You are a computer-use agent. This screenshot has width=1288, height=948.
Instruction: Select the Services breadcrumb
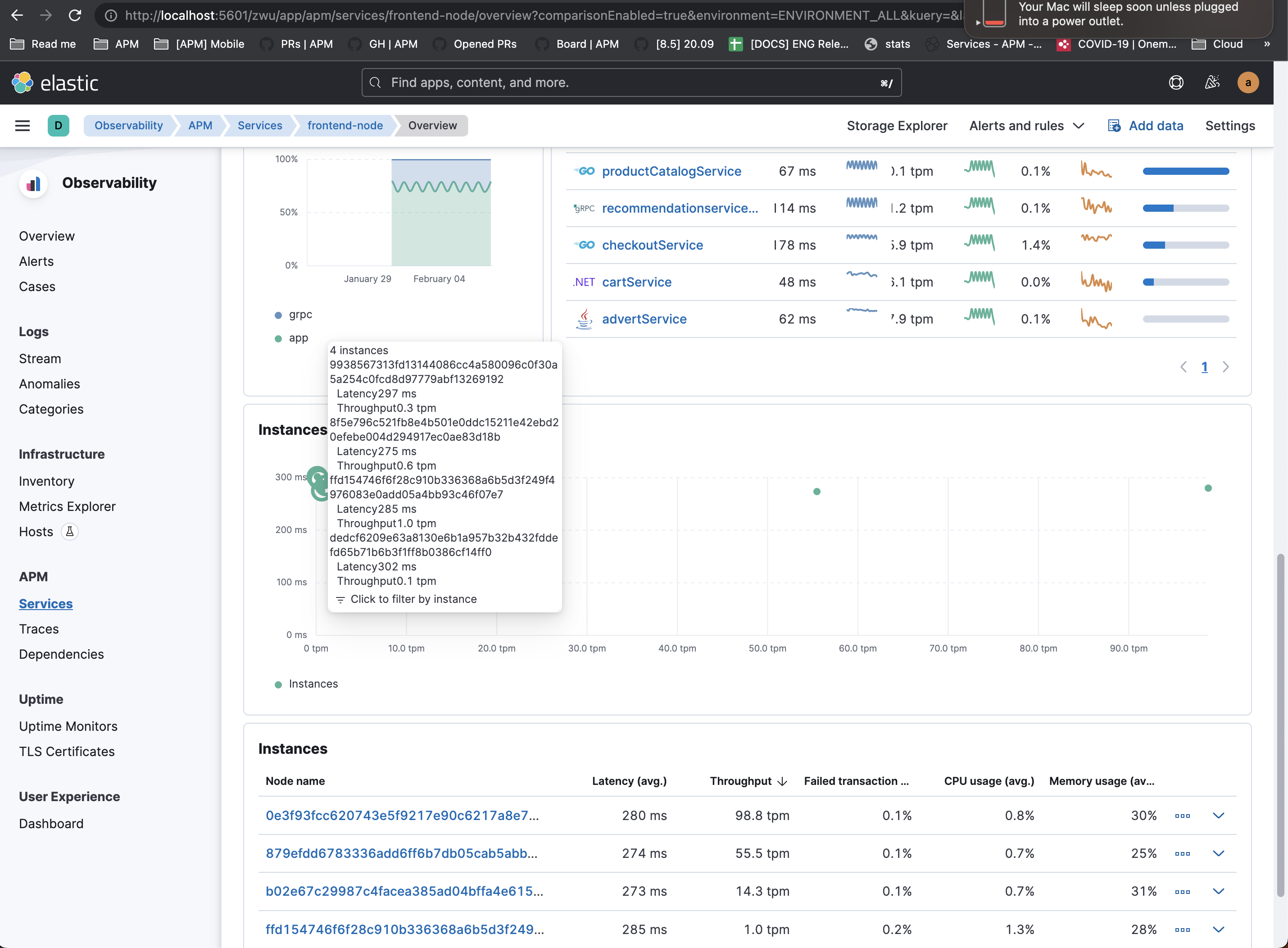click(260, 126)
